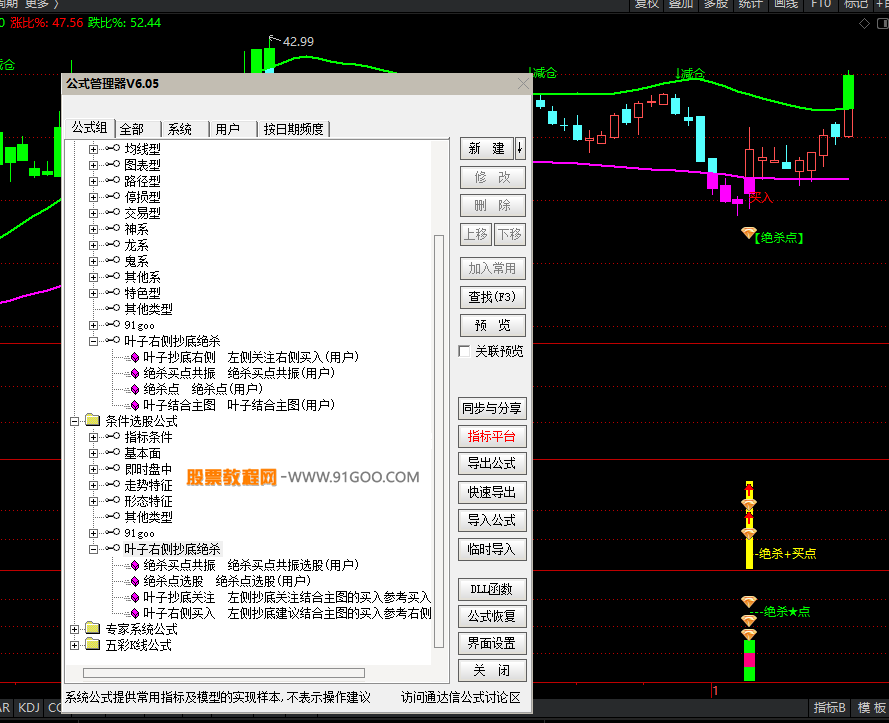Open the 模板 tab in main window
Viewport: 889px width, 723px height.
(x=871, y=708)
